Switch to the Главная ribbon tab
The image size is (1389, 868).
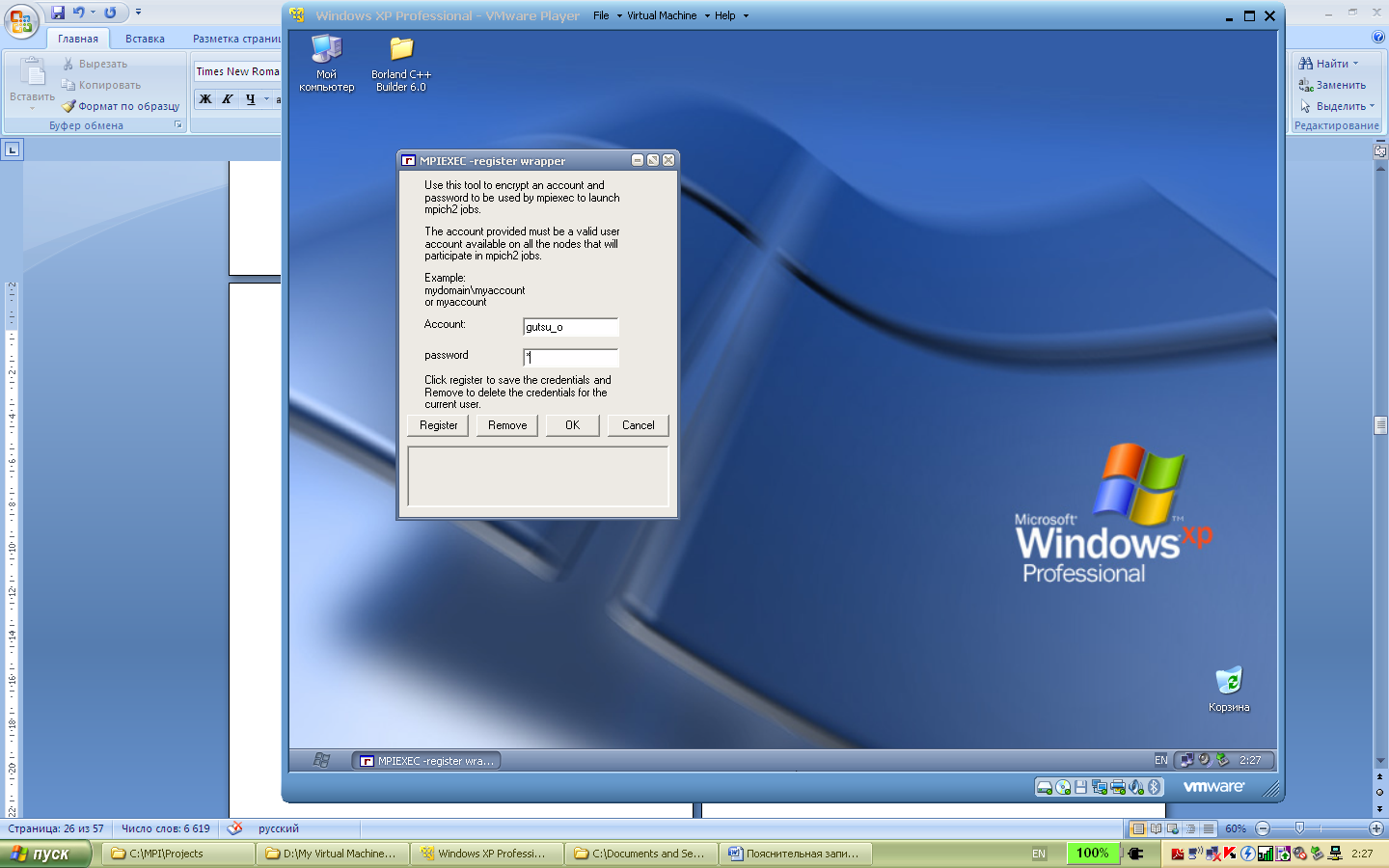tap(78, 39)
